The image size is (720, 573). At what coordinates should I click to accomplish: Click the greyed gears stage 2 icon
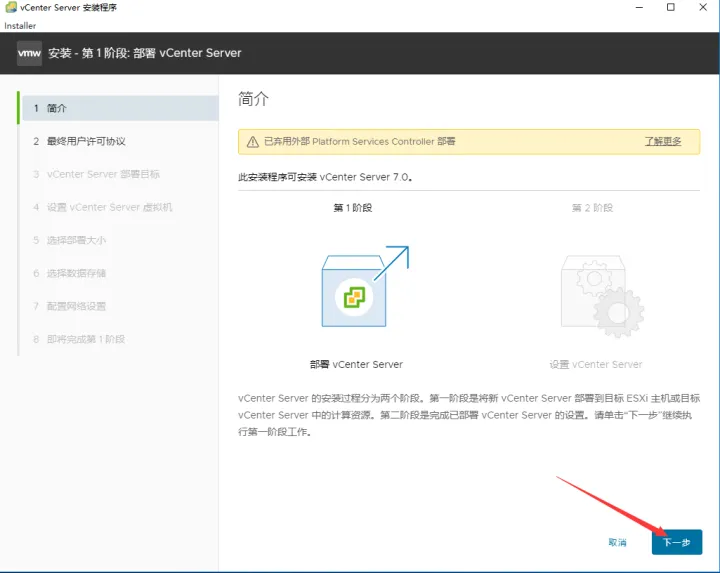(602, 296)
